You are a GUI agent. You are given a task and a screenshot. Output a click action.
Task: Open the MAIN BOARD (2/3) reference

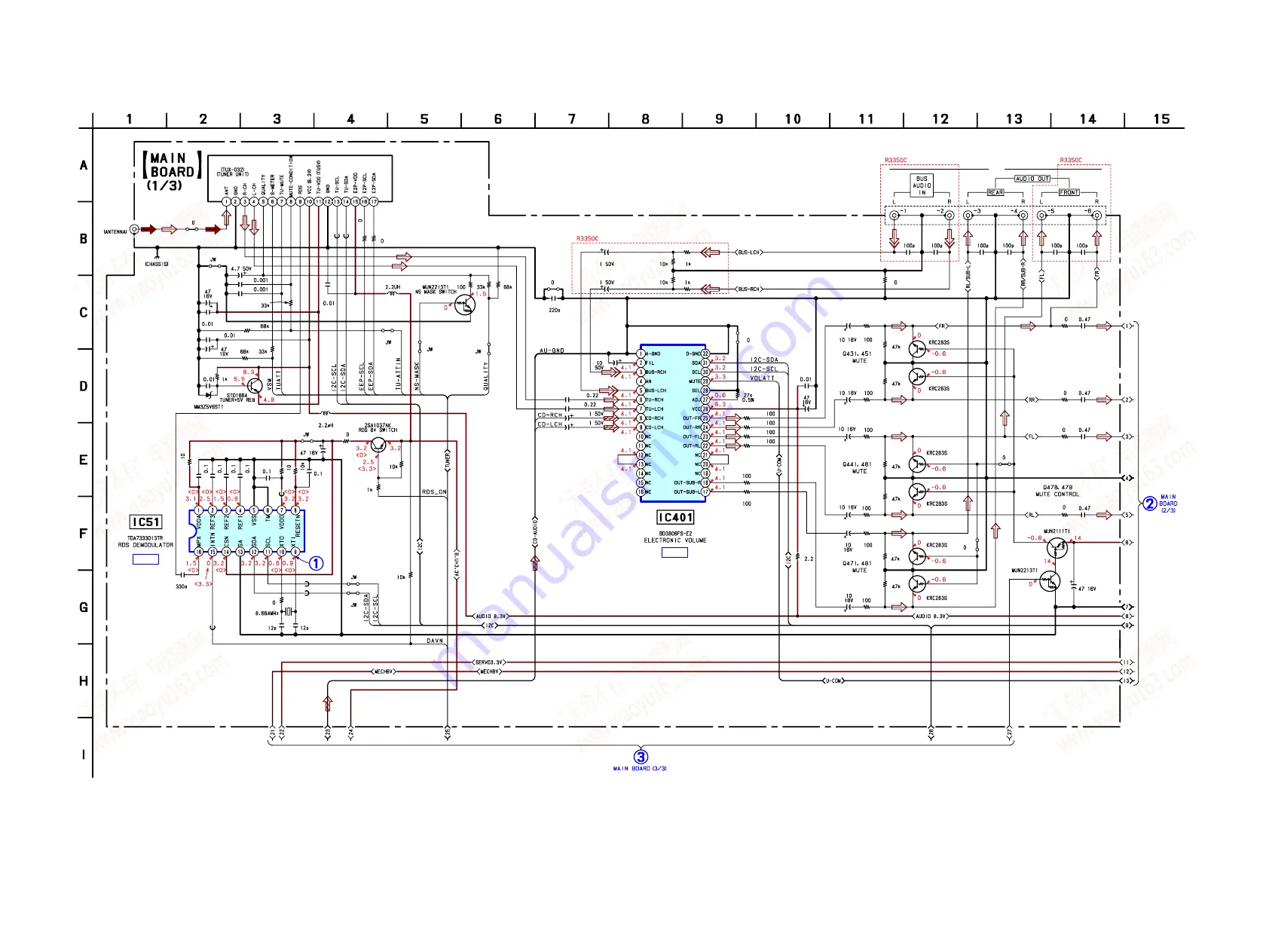[x=1168, y=504]
